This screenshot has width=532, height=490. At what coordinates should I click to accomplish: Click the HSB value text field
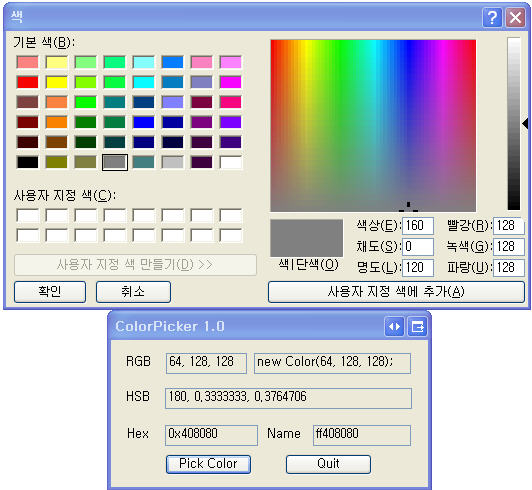(x=288, y=398)
